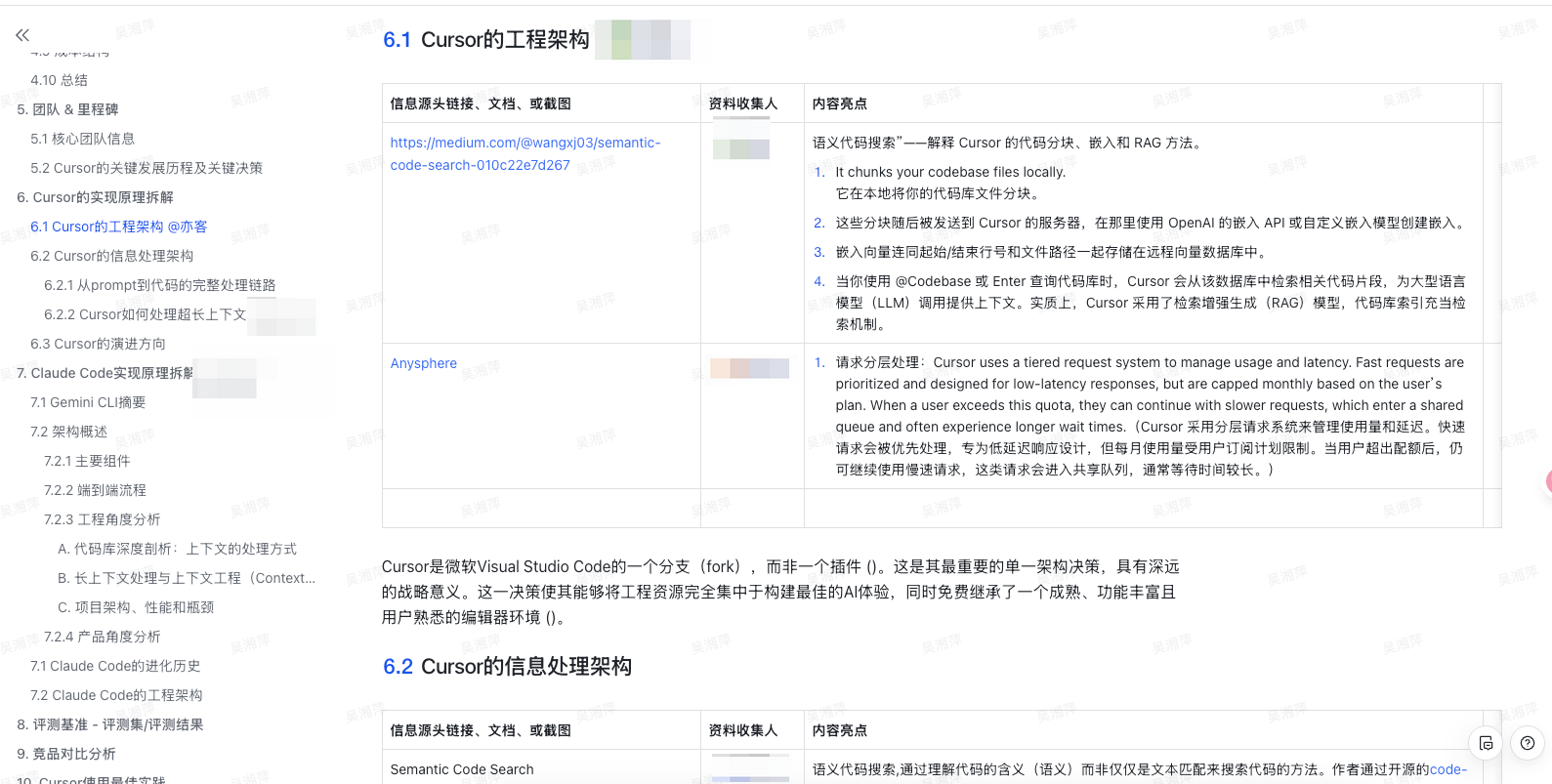Open "7.1 Gemini CLI摘要" in the outline
1552x784 pixels.
[x=88, y=402]
